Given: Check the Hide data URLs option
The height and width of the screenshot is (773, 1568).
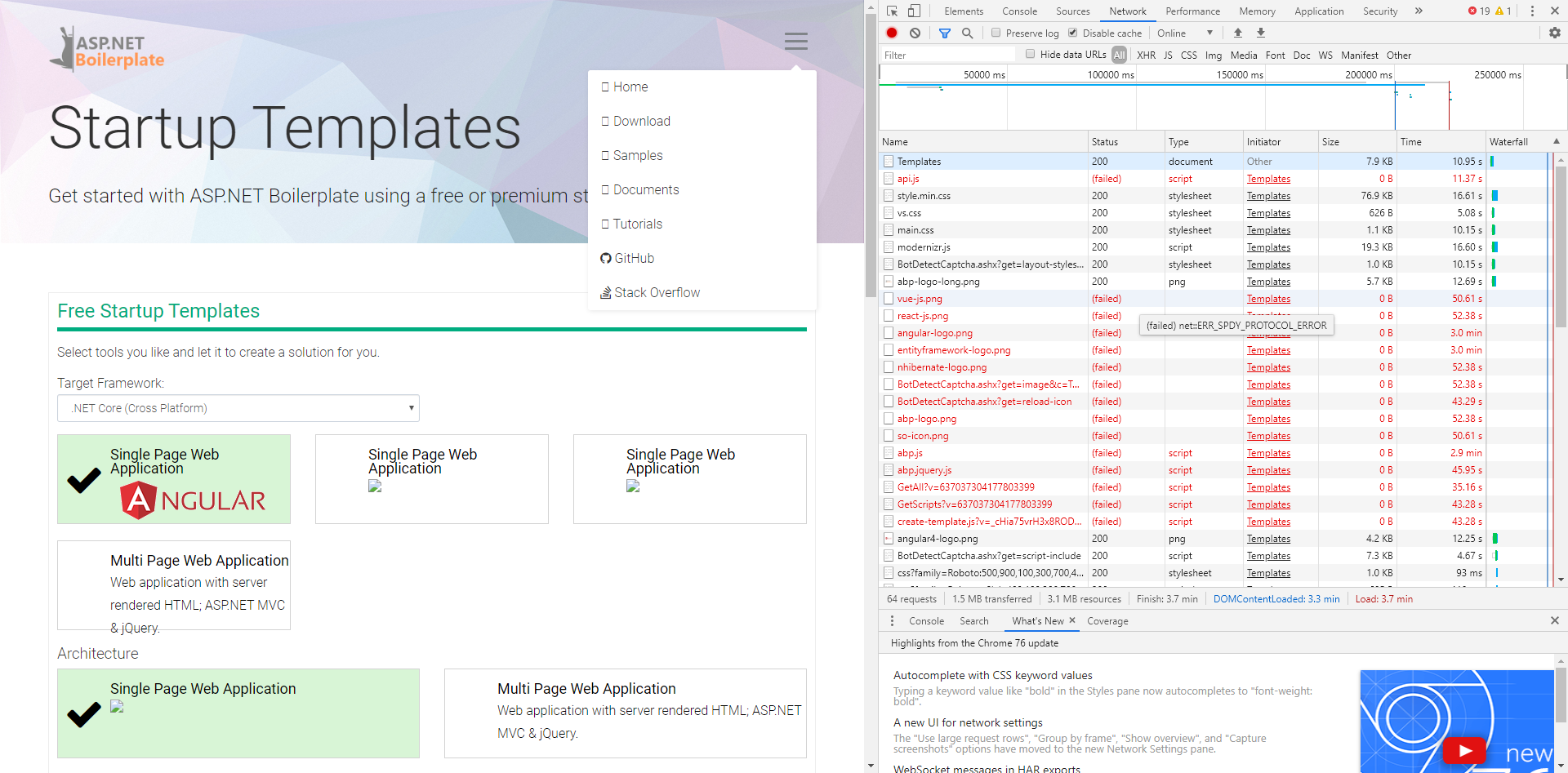Looking at the screenshot, I should (x=1030, y=54).
